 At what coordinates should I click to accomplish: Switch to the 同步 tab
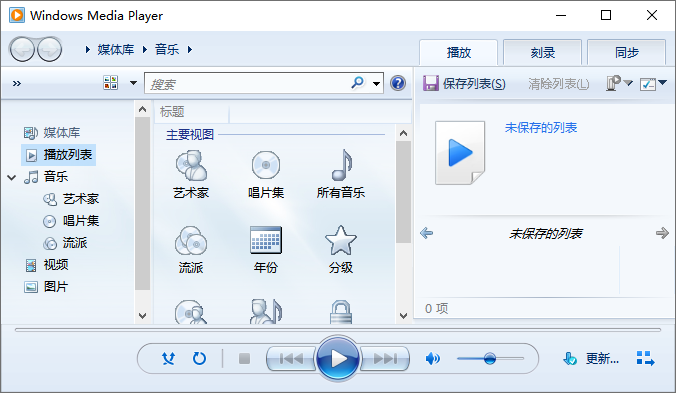(x=626, y=52)
